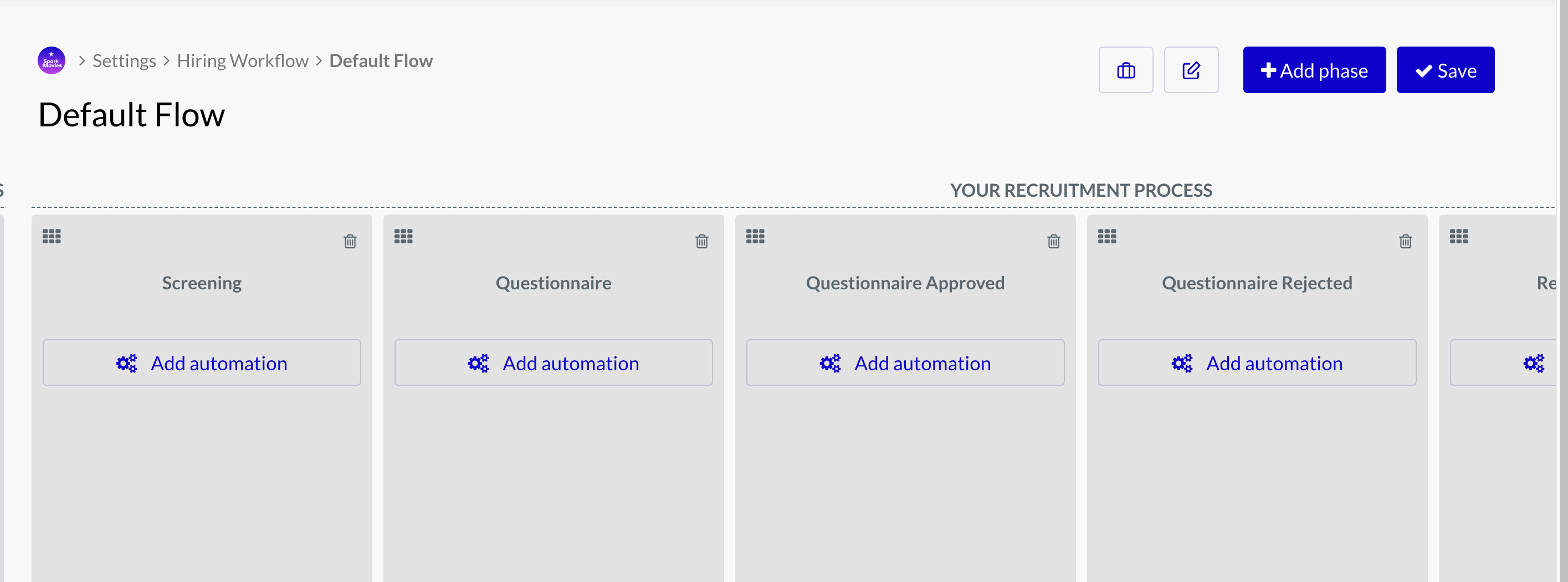
Task: Save the Default Flow
Action: coord(1445,70)
